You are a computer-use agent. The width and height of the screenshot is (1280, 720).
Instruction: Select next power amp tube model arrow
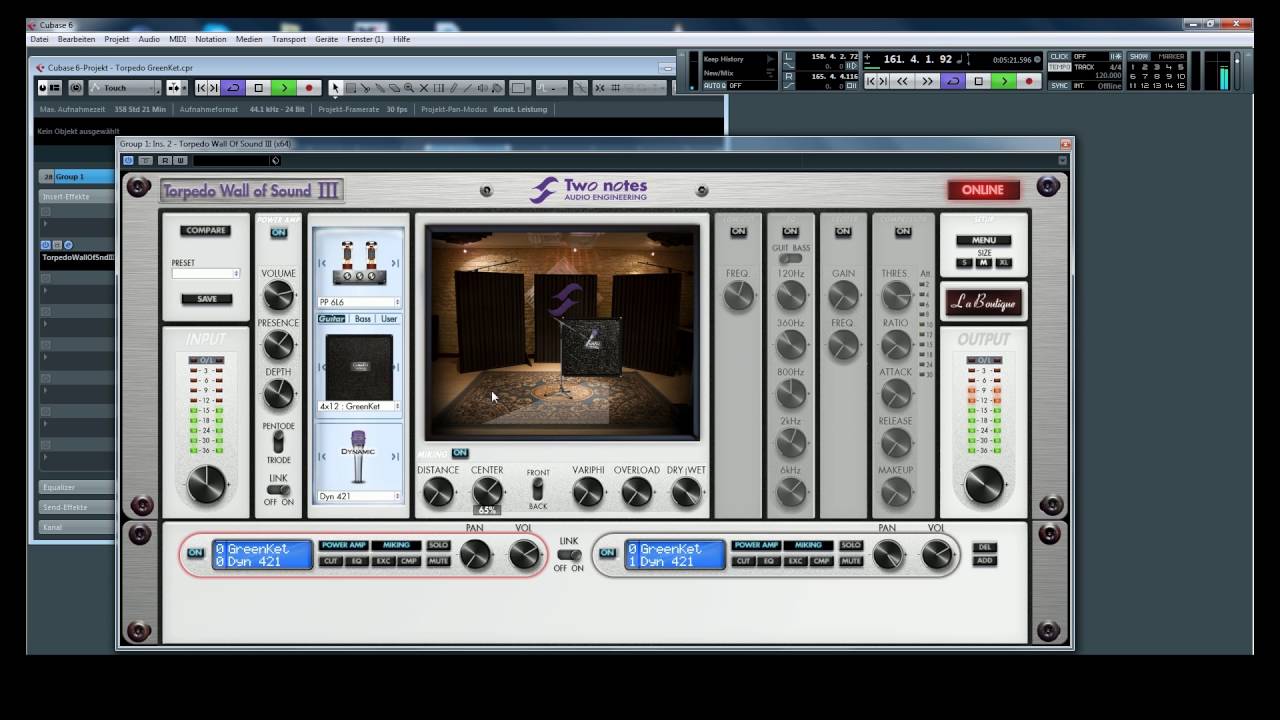(395, 263)
